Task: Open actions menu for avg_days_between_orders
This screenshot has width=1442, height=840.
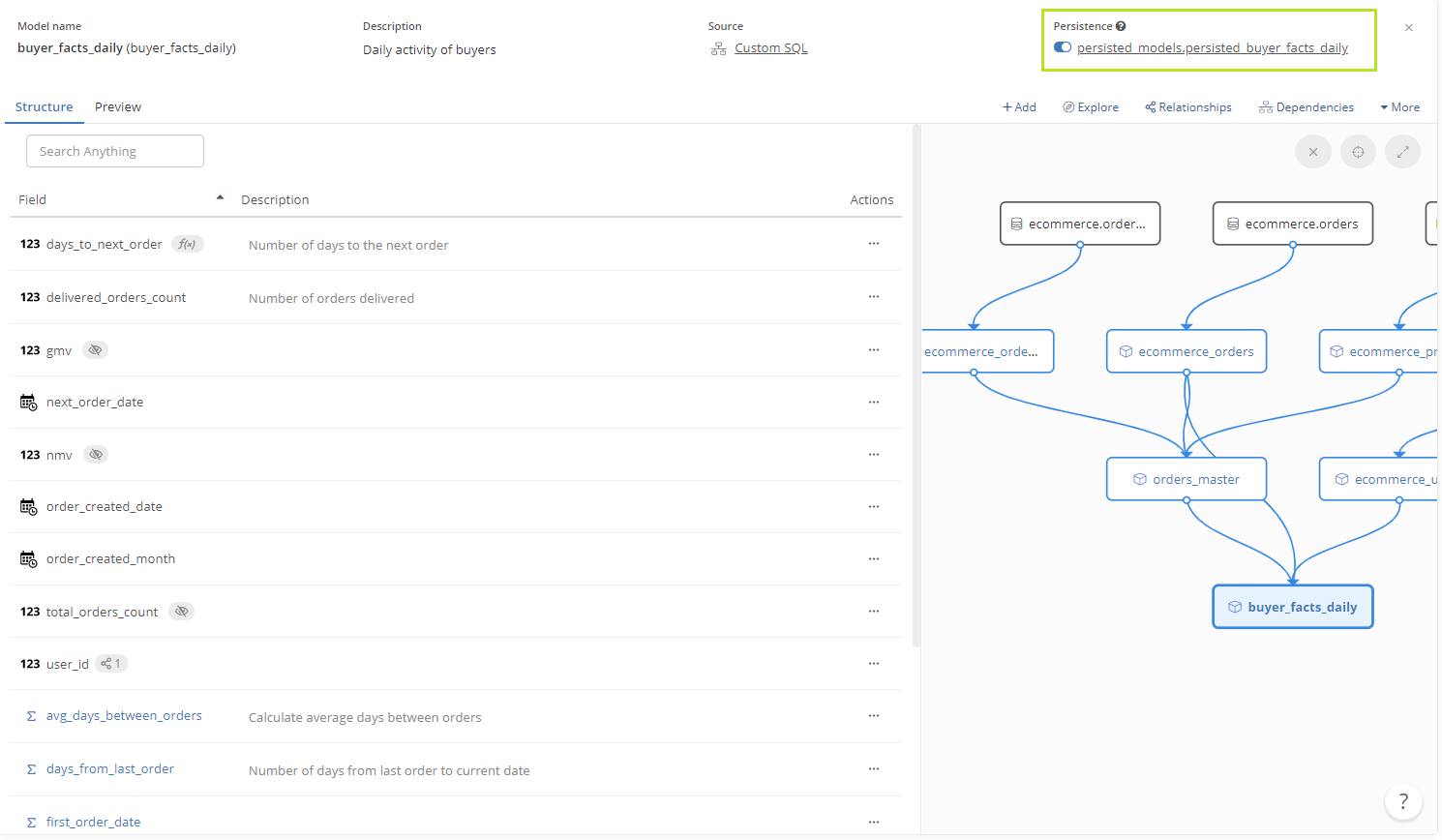Action: coord(874,715)
